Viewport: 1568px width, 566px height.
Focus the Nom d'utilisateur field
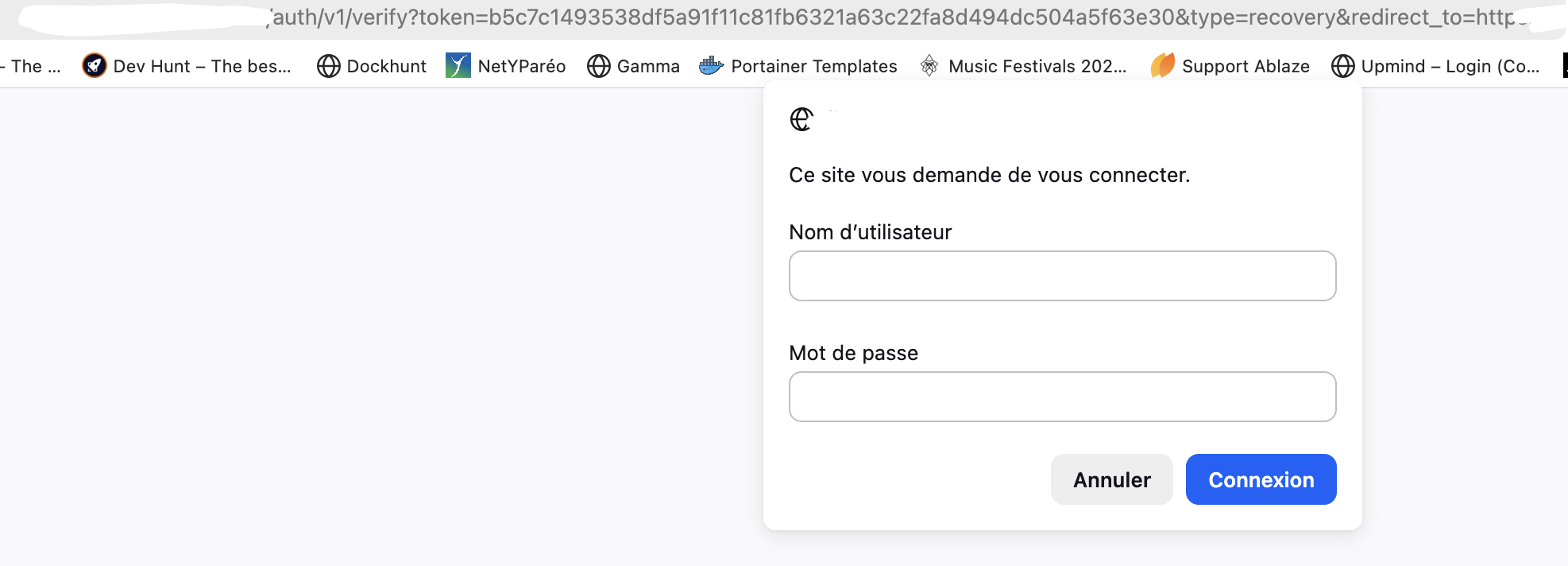coord(1062,276)
